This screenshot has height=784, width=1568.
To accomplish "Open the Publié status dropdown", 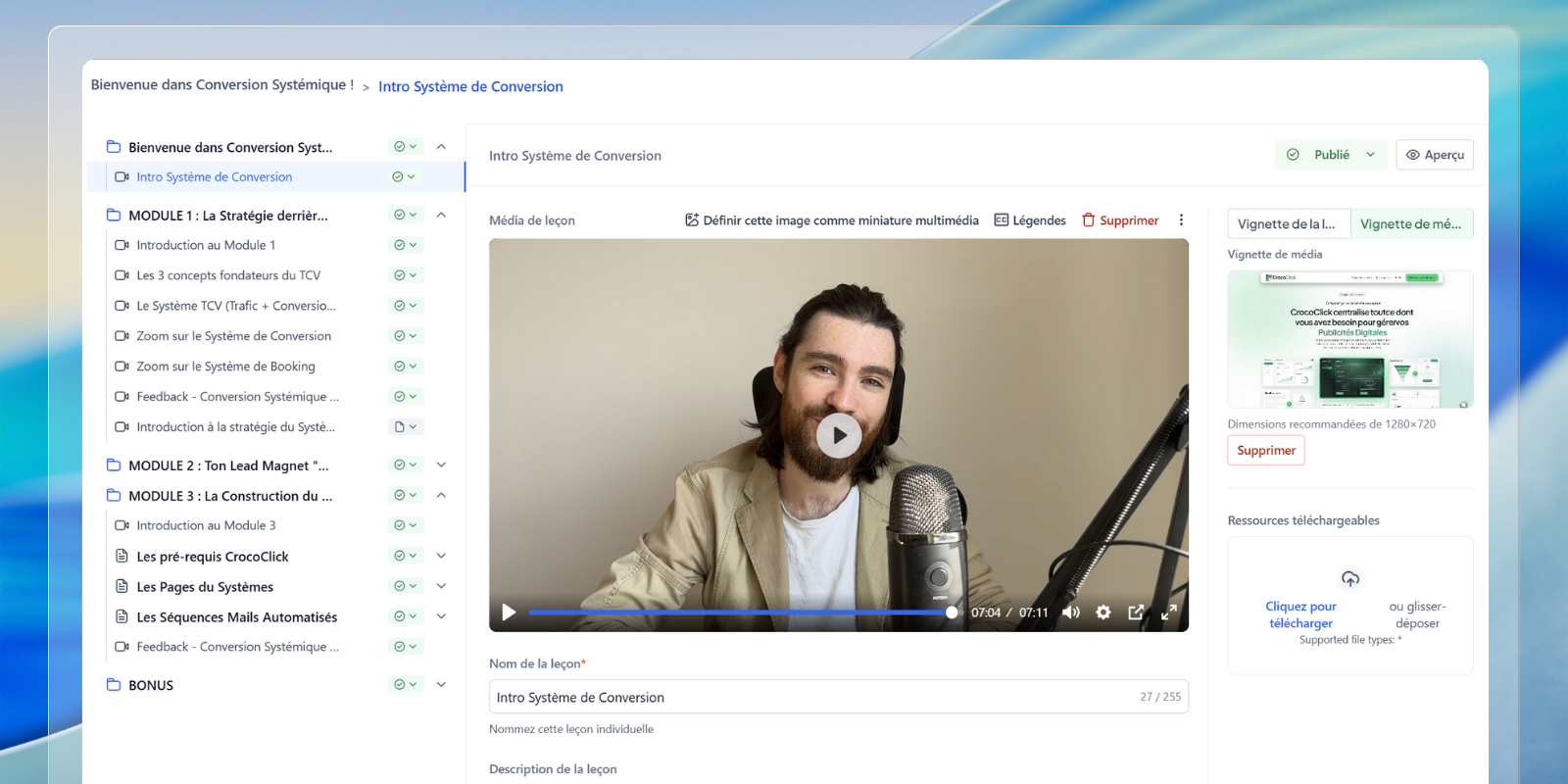I will click(x=1331, y=155).
